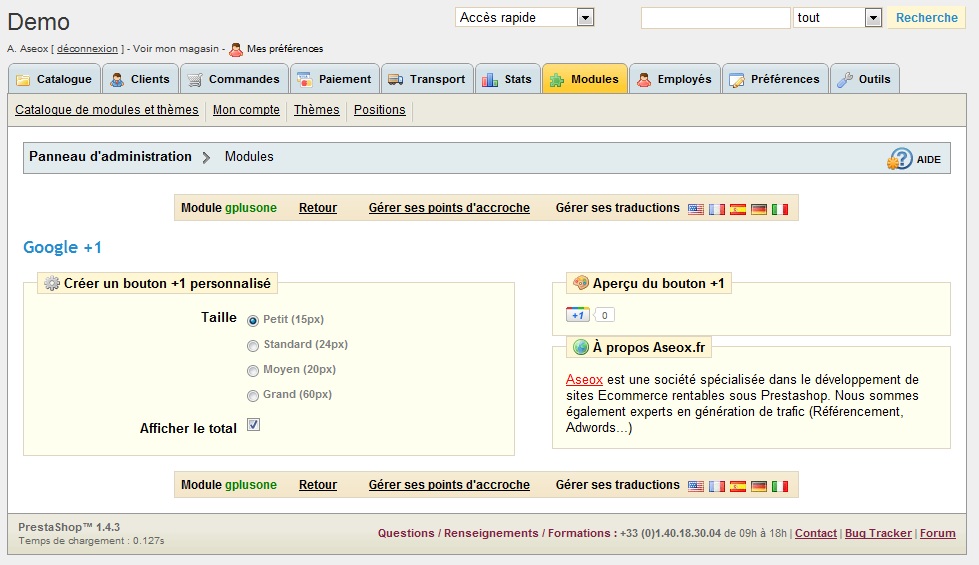This screenshot has width=979, height=565.
Task: Click the PrestaShop 1.4.3 version text
Action: 69,527
